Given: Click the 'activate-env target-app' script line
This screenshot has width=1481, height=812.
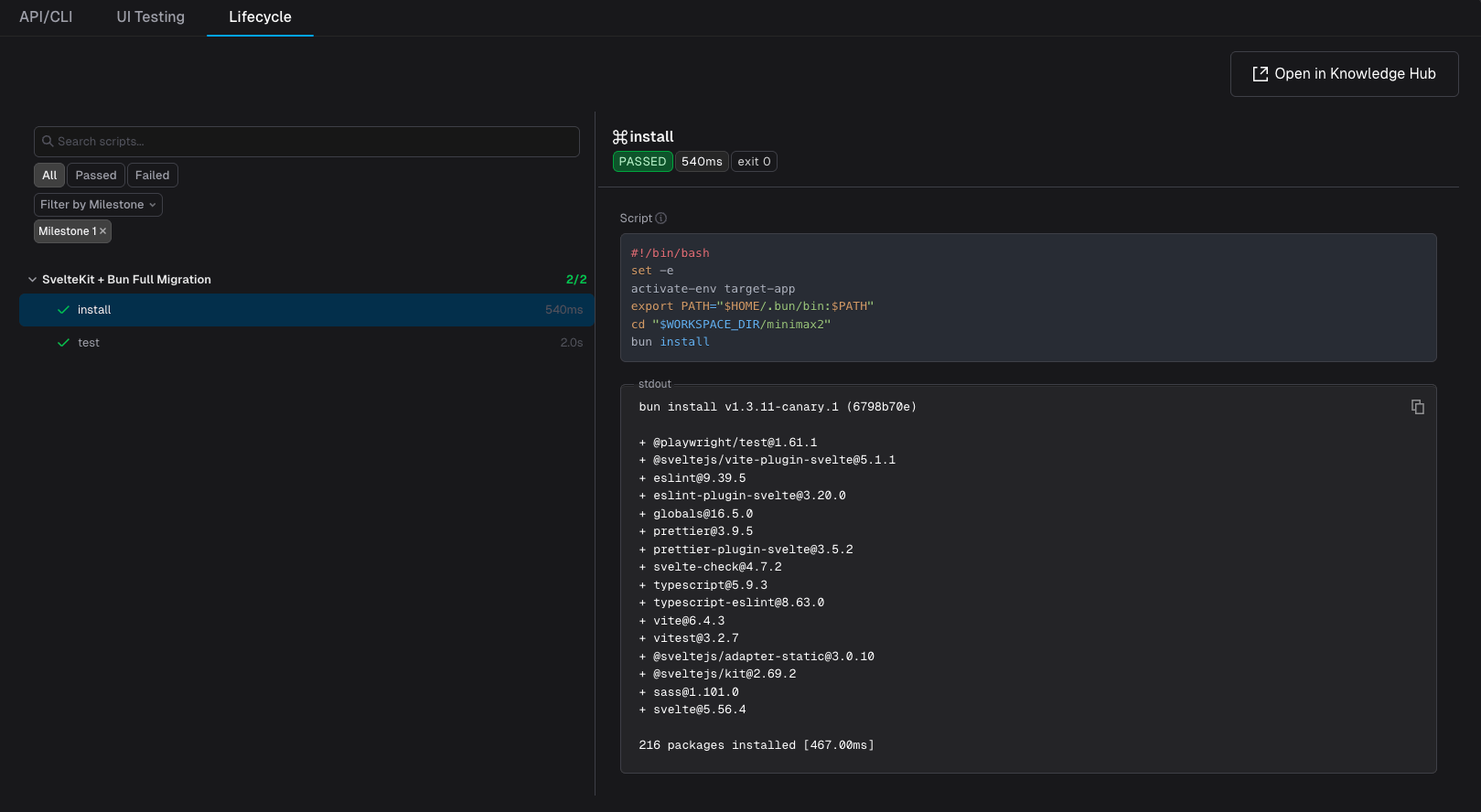Looking at the screenshot, I should tap(714, 289).
